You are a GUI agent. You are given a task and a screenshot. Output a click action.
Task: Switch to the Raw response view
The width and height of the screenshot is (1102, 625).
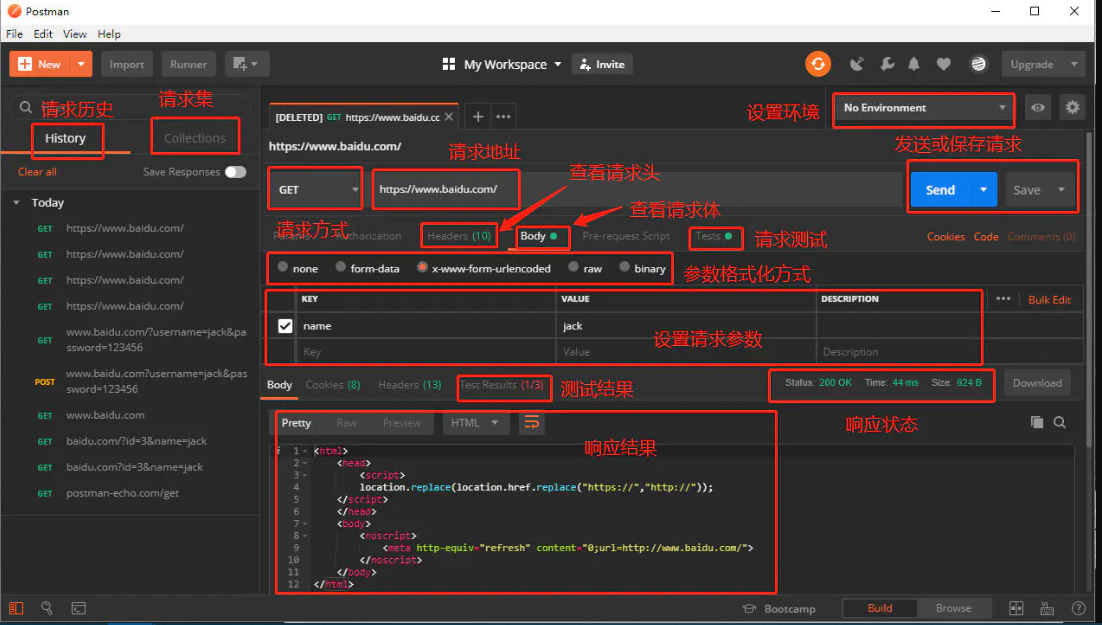(x=346, y=423)
